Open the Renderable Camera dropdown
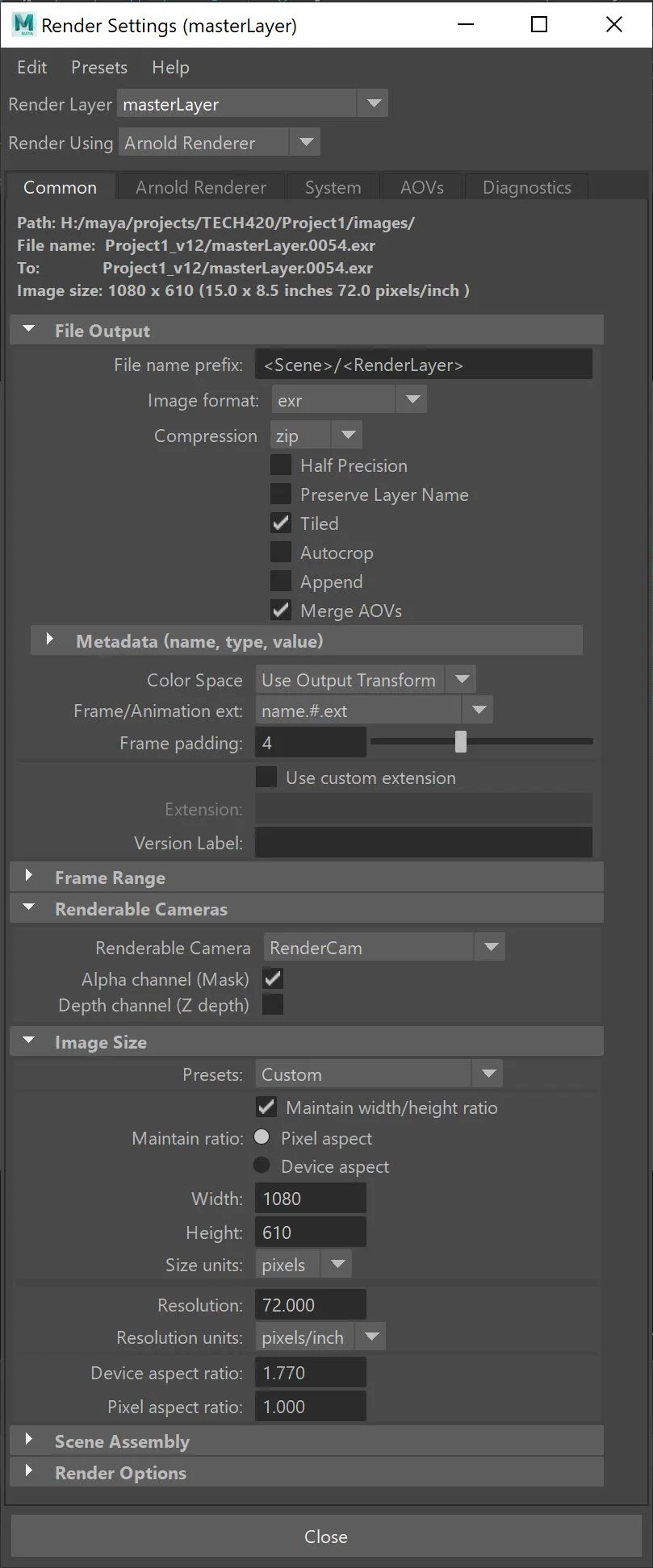The image size is (653, 1568). pos(384,948)
